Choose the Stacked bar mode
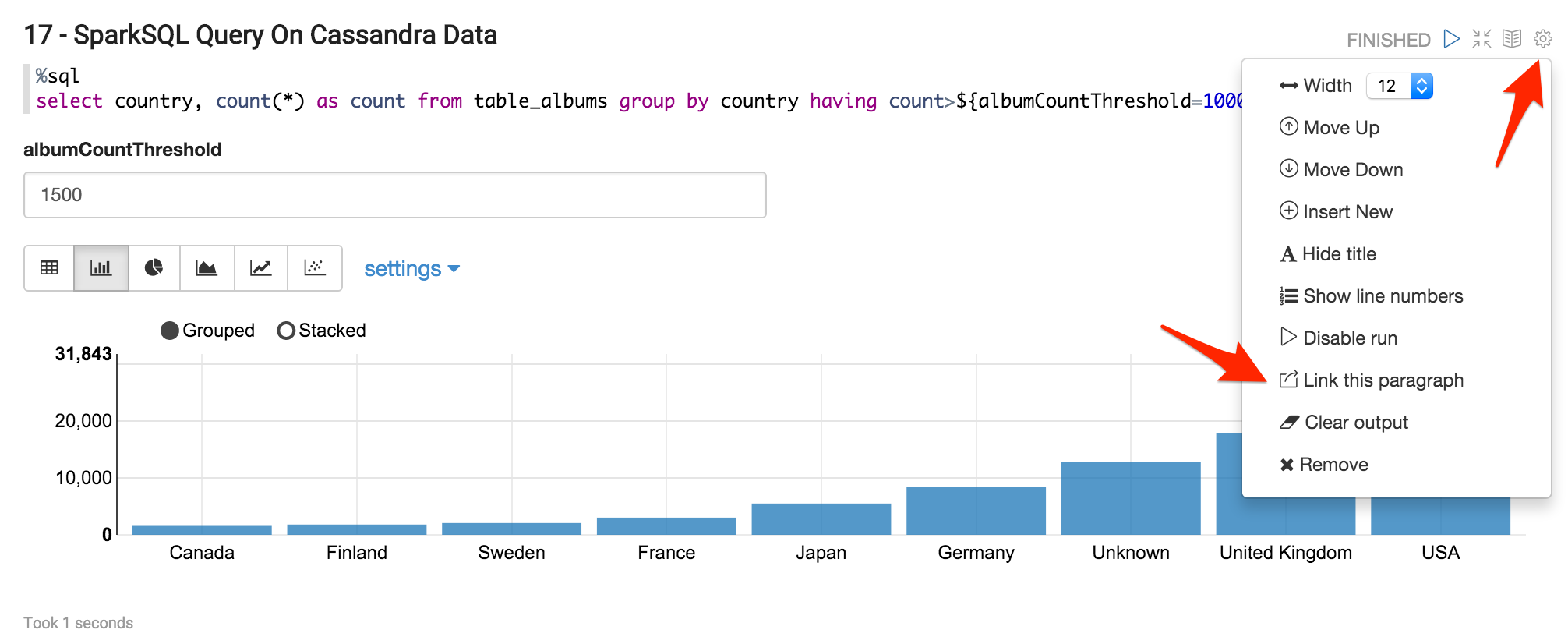The width and height of the screenshot is (1568, 644). click(x=321, y=331)
